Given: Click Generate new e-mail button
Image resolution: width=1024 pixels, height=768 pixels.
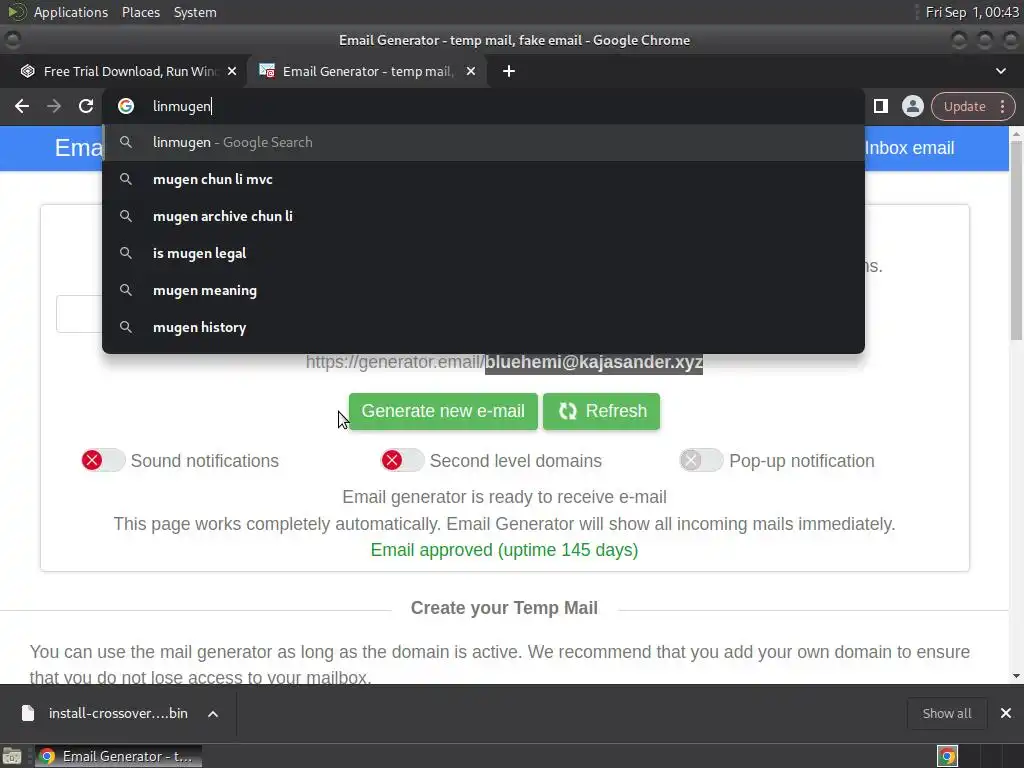Looking at the screenshot, I should tap(443, 411).
